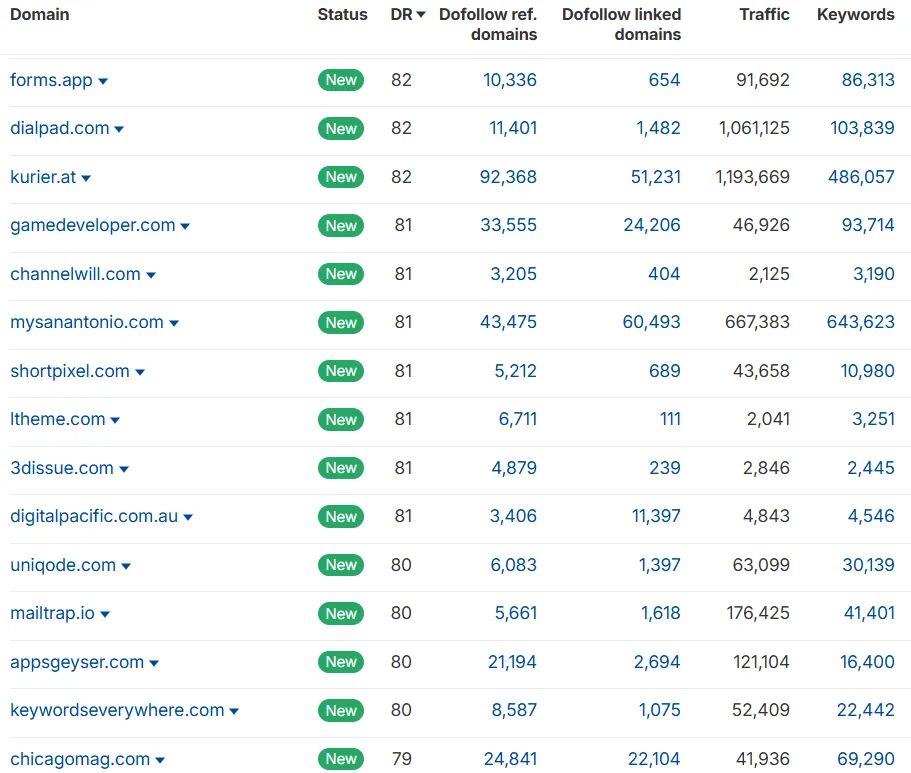Screen dimensions: 911x773
Task: Expand the dropdown arrow next to channelwill.com
Action: click(x=151, y=275)
